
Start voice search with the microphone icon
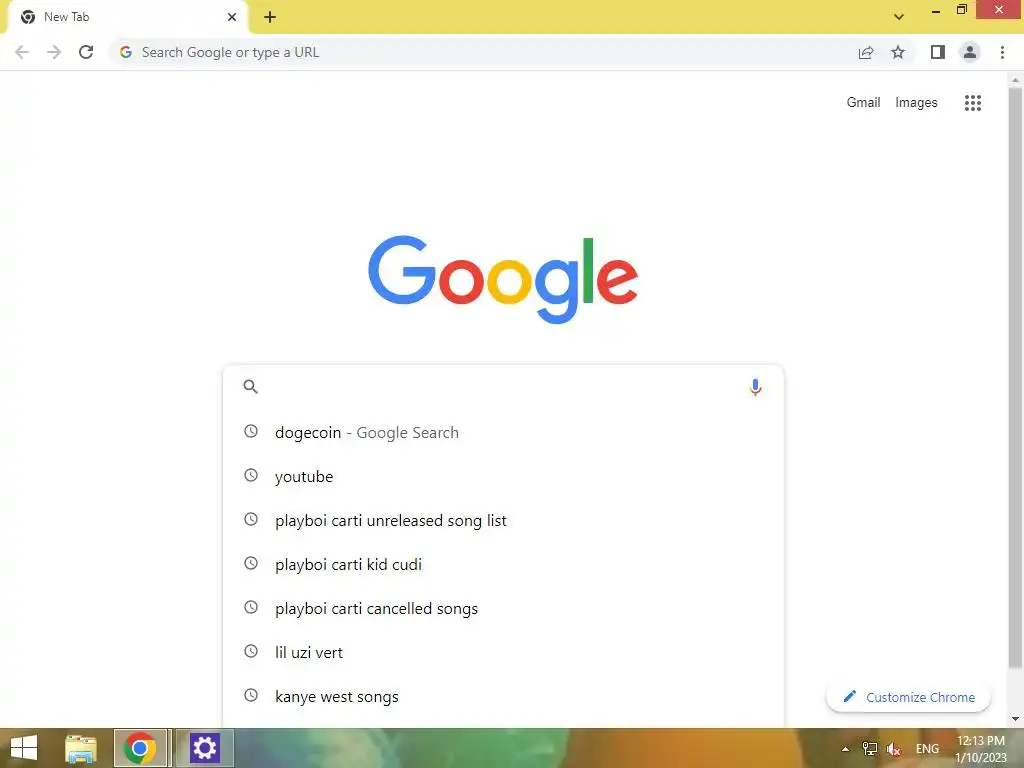coord(755,387)
